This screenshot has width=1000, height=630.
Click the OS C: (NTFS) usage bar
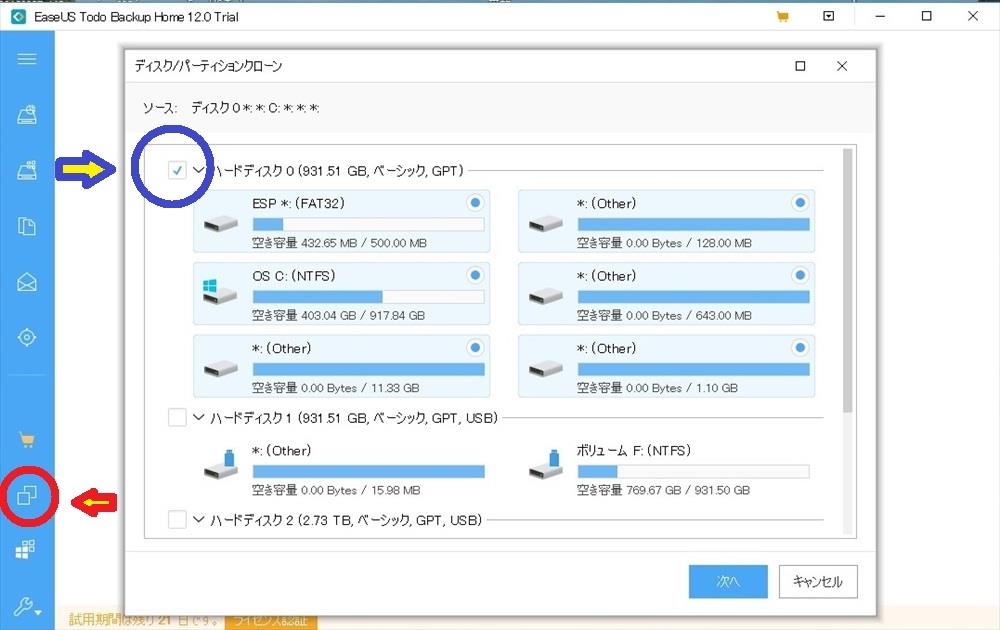369,297
